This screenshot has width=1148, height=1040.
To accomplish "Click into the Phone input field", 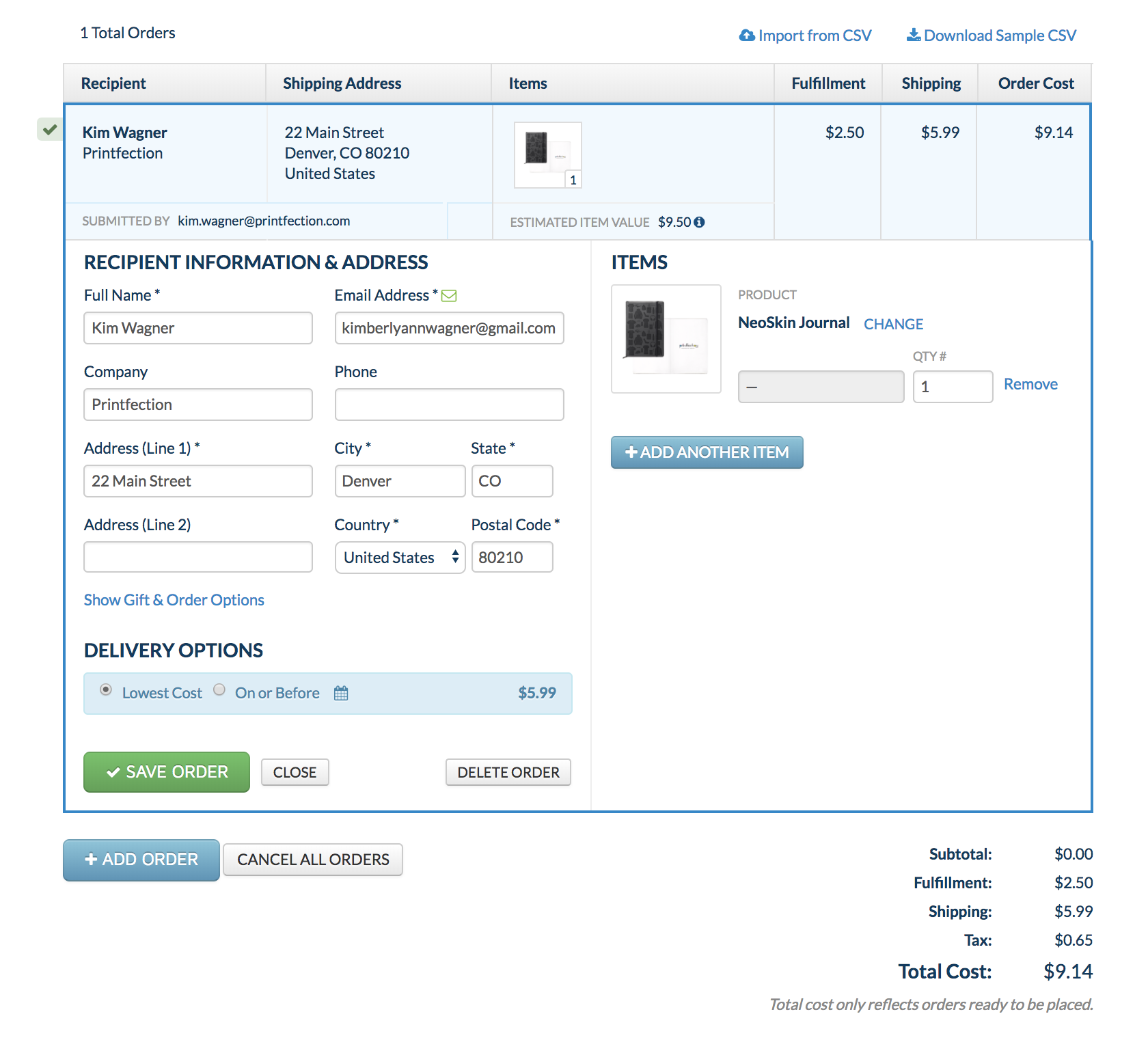I will [x=449, y=405].
